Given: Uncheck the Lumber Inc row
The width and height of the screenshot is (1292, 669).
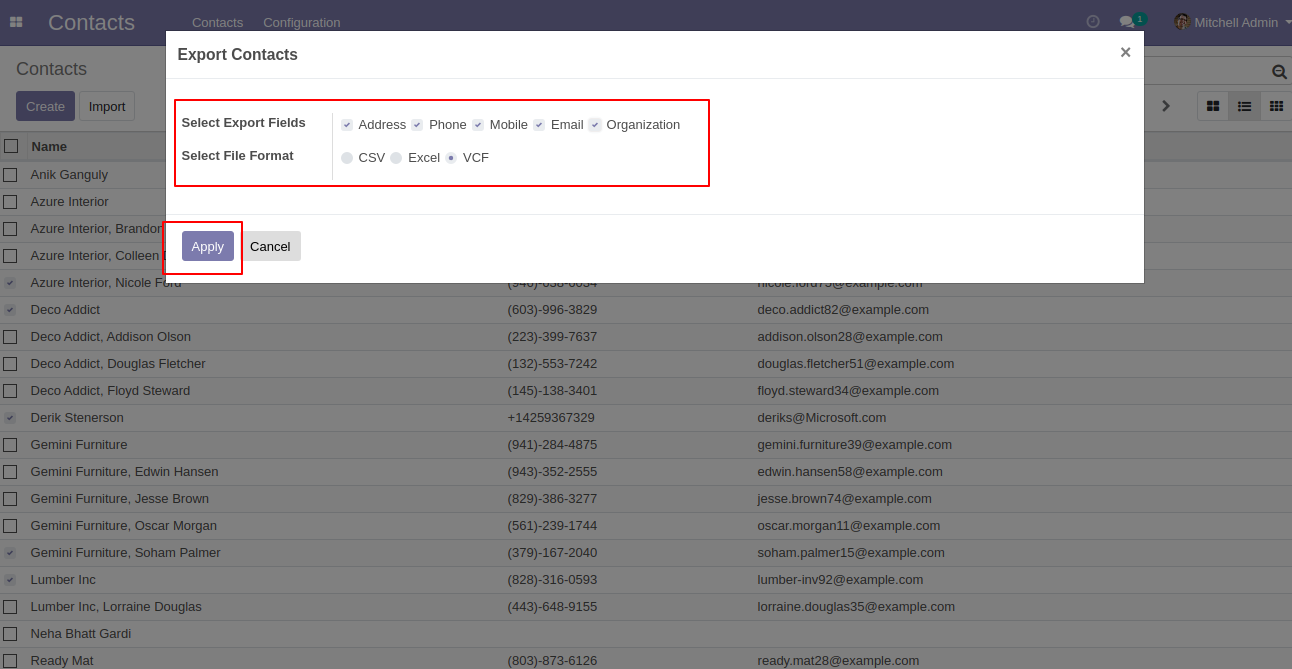Looking at the screenshot, I should tap(10, 580).
